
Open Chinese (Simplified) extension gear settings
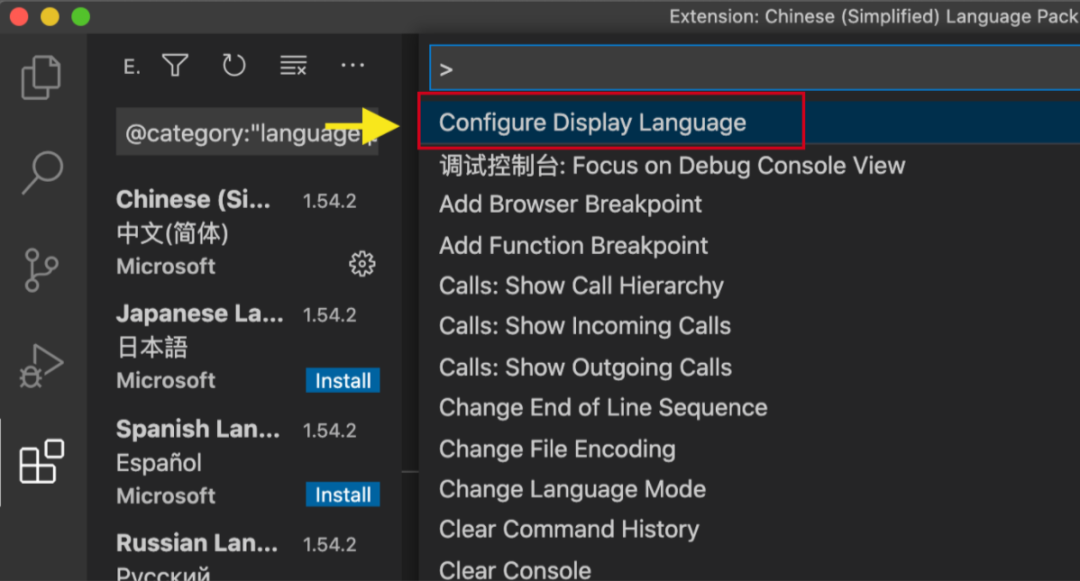(x=362, y=264)
